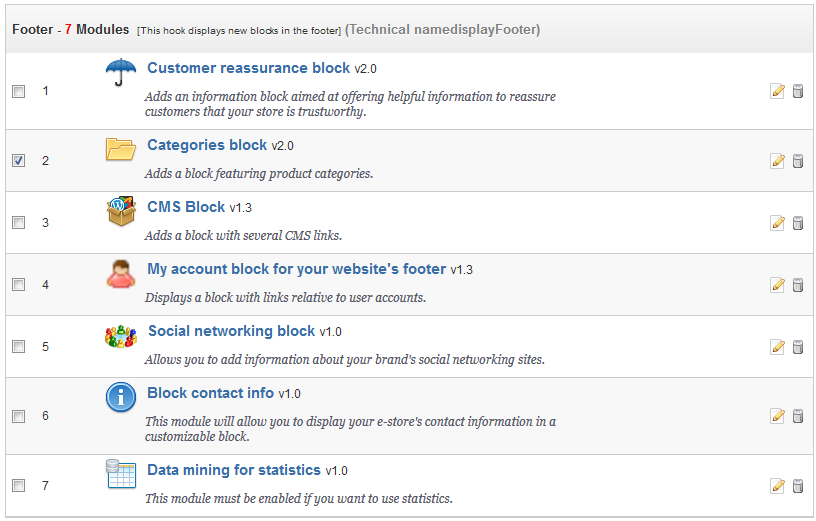Click the Categories block folder icon
Viewport: 816px width, 521px height.
tap(120, 149)
